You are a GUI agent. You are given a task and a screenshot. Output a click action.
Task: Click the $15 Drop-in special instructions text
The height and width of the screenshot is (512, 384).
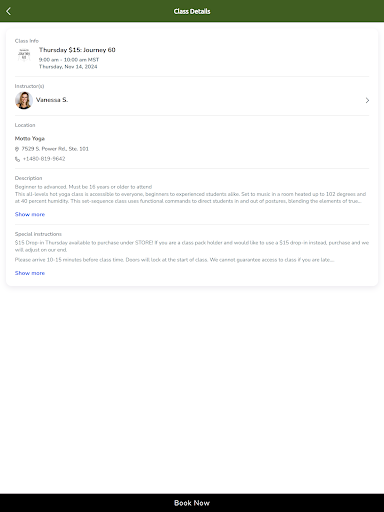[x=192, y=246]
